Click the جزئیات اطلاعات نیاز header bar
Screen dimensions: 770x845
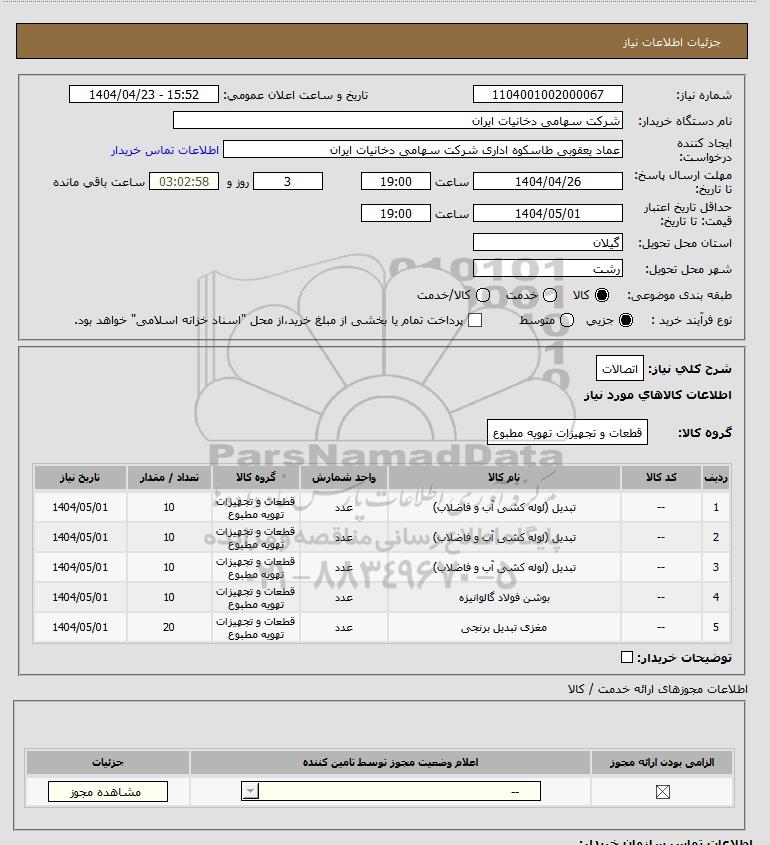[381, 41]
